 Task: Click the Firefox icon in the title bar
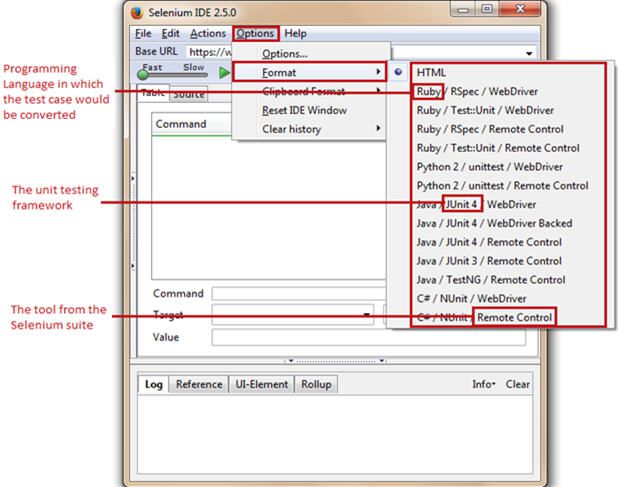(x=137, y=13)
